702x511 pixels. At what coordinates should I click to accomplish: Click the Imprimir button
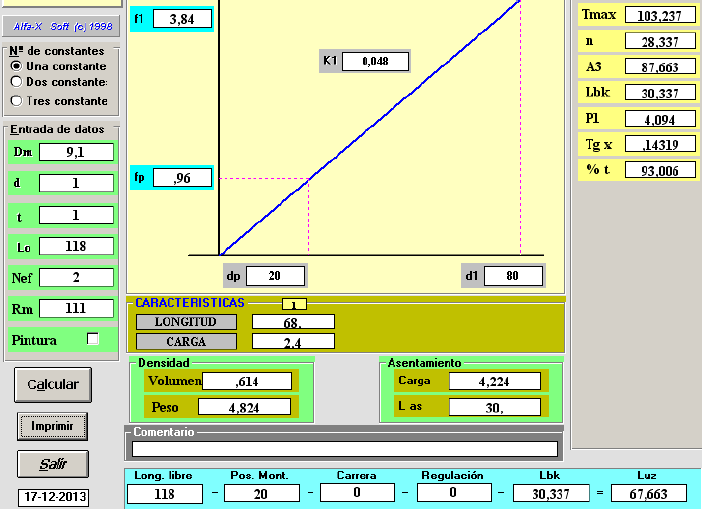coord(52,425)
